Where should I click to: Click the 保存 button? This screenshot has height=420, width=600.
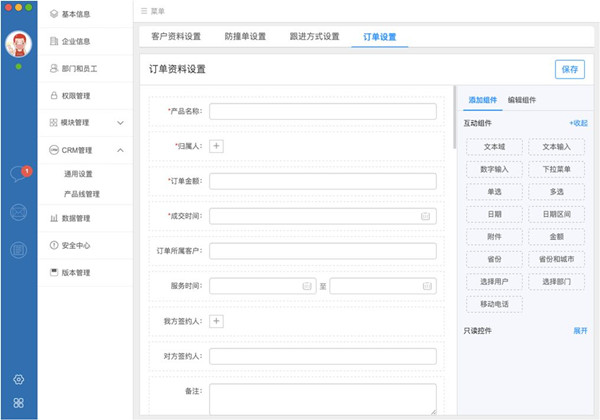point(569,69)
